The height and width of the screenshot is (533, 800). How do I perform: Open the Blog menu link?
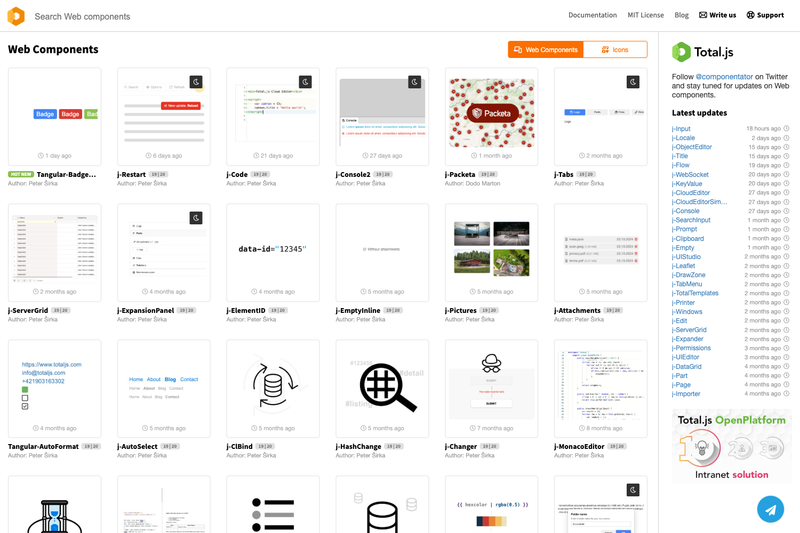tap(681, 15)
